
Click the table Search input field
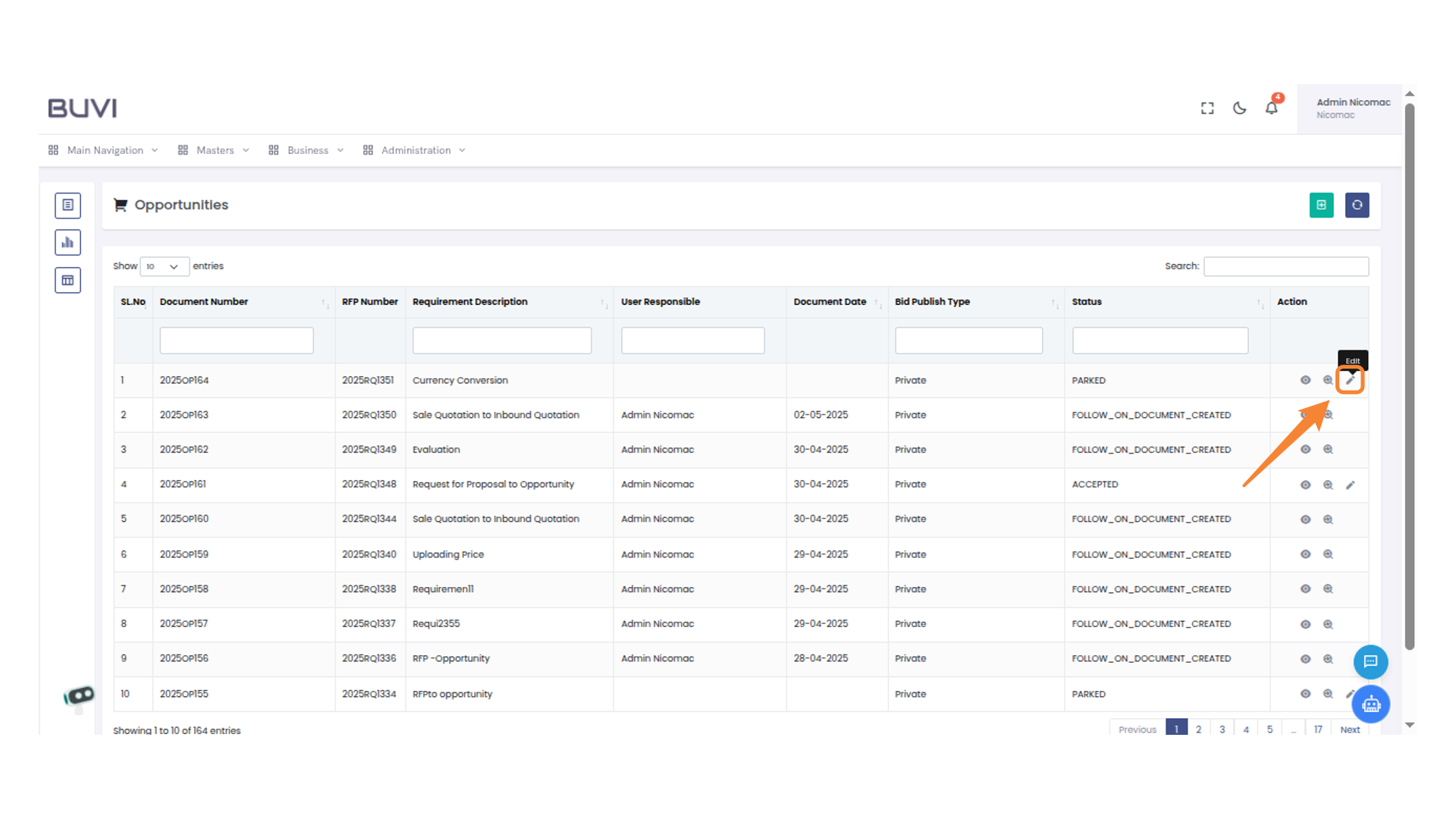point(1285,266)
